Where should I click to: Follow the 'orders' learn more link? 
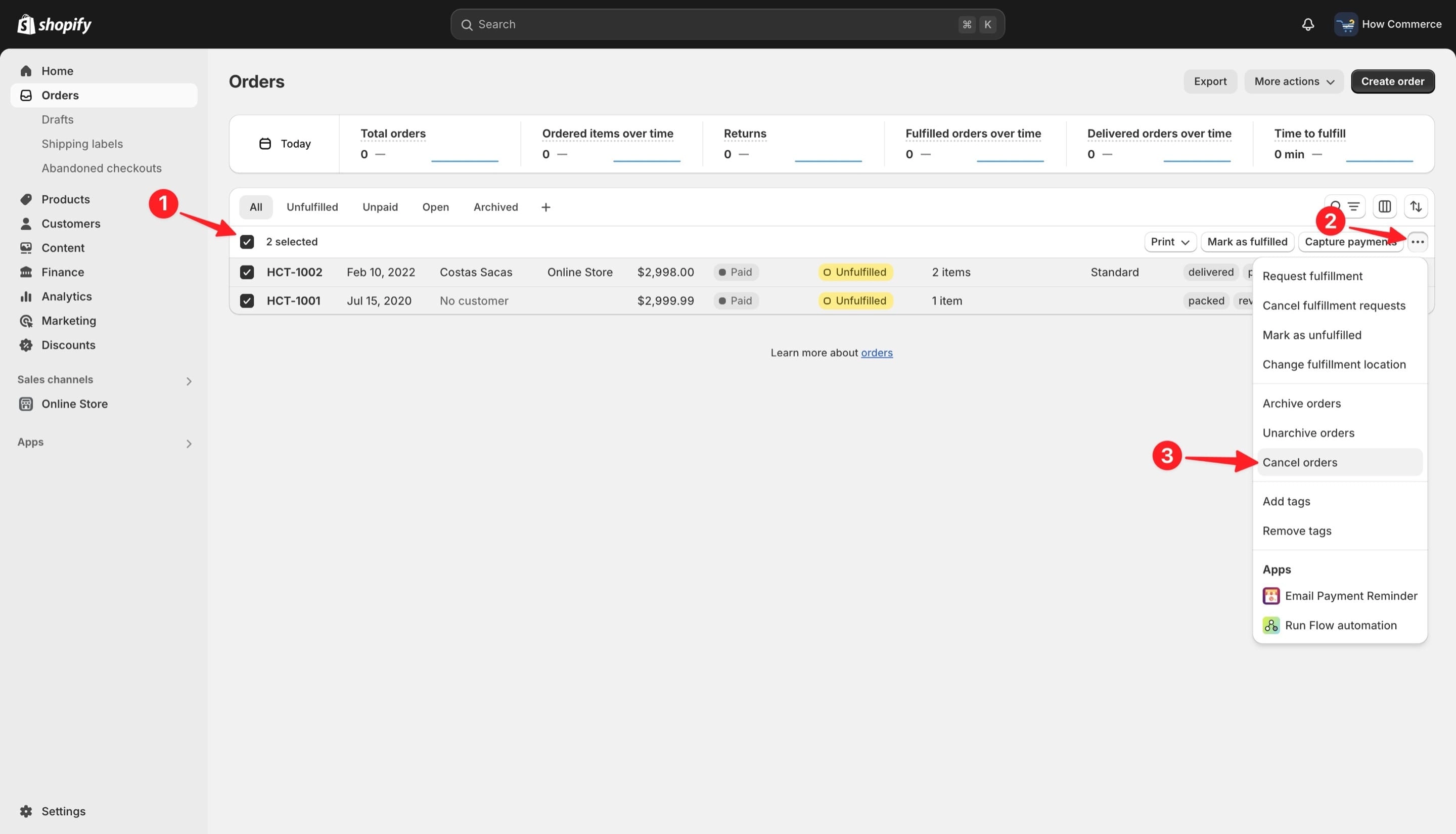[877, 353]
